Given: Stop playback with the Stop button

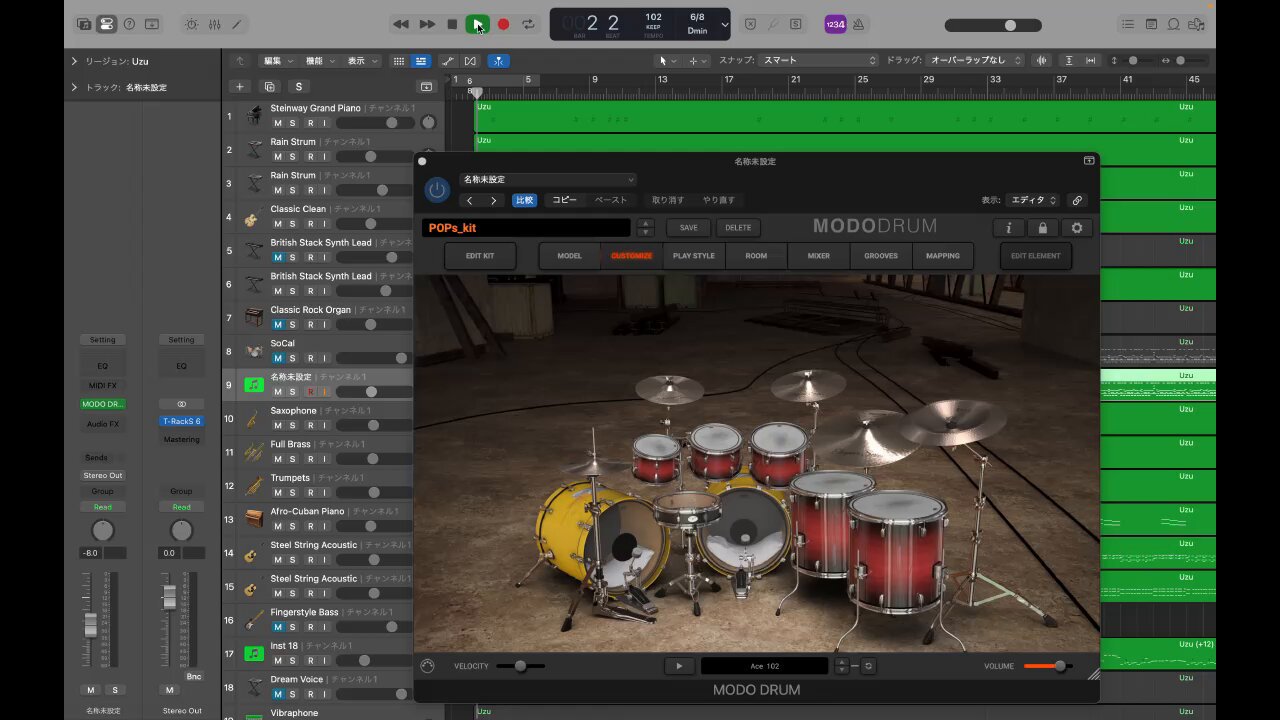Looking at the screenshot, I should pos(452,24).
